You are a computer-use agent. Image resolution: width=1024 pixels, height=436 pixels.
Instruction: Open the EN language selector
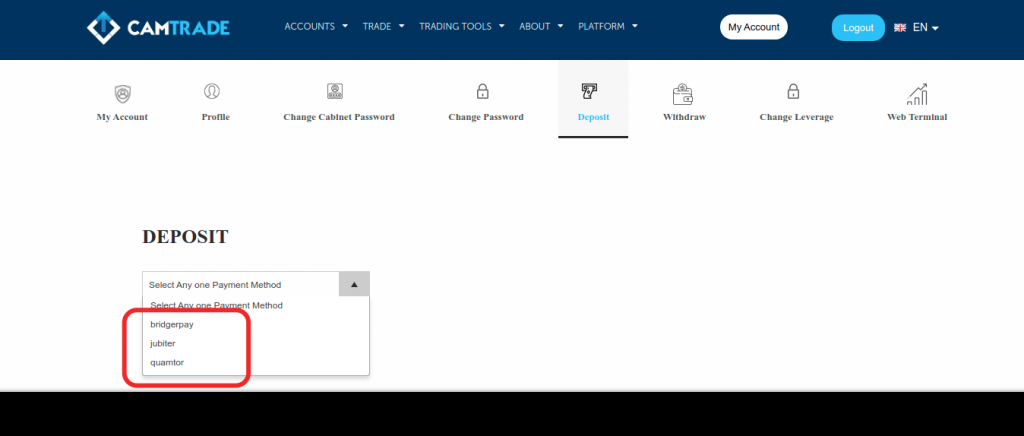pyautogui.click(x=925, y=27)
